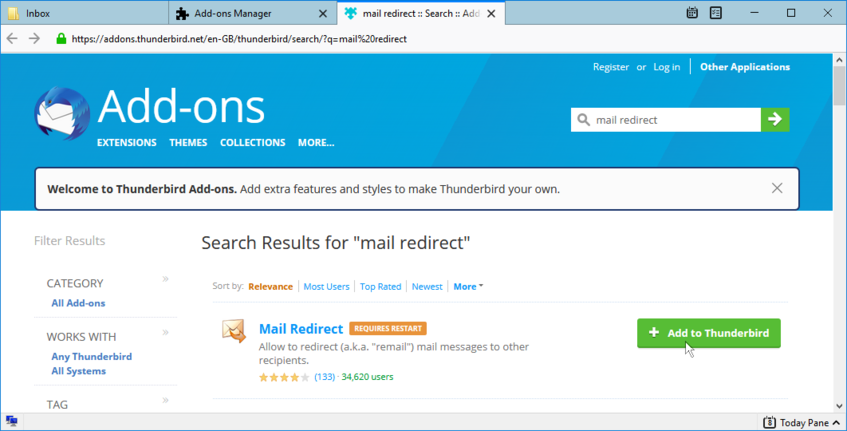The image size is (847, 431).
Task: Select All Systems filter
Action: (78, 371)
